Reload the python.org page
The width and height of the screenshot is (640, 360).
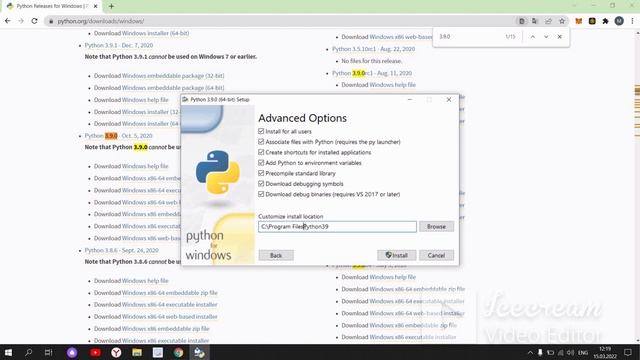coord(34,21)
